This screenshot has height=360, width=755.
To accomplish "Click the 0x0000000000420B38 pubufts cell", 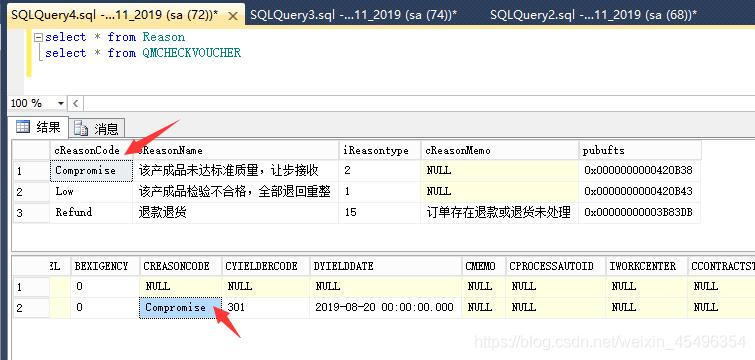I will click(639, 170).
